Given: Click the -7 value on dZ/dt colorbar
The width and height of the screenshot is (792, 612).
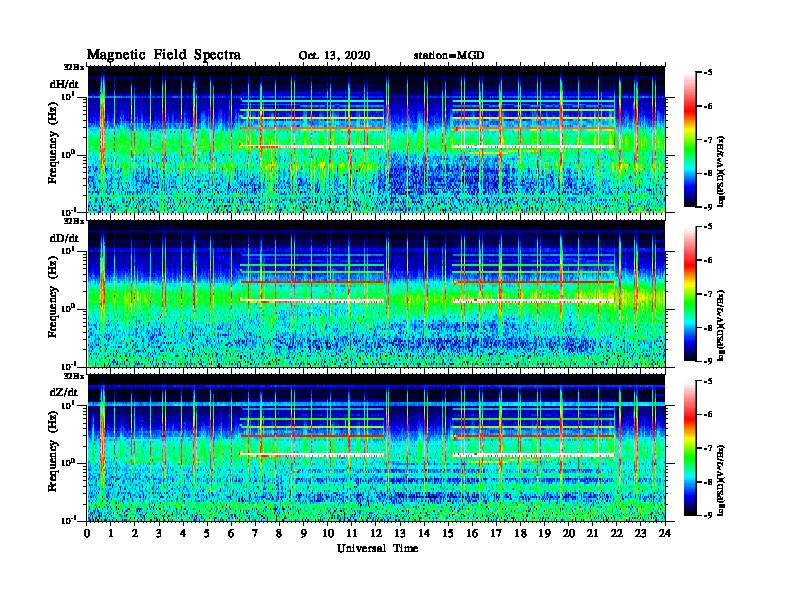Looking at the screenshot, I should click(x=708, y=448).
